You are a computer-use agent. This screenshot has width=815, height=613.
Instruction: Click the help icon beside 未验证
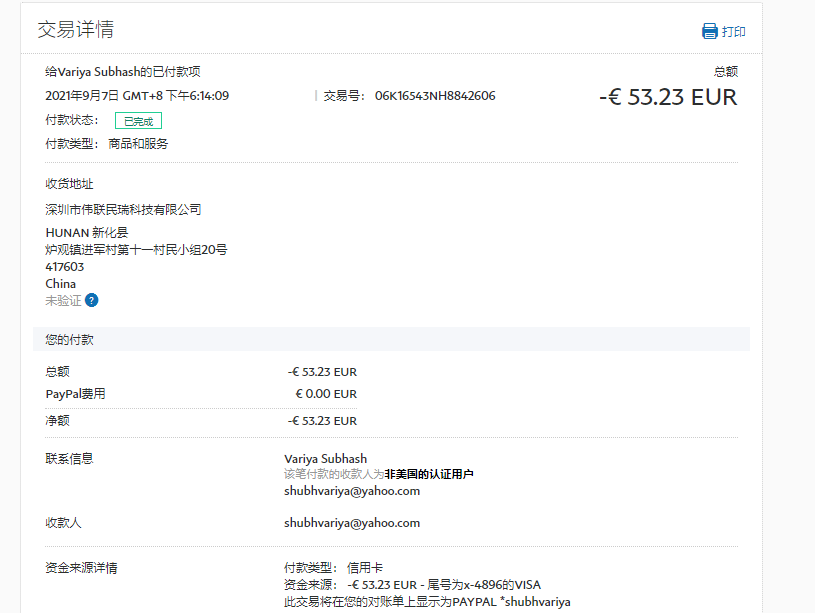tap(92, 300)
